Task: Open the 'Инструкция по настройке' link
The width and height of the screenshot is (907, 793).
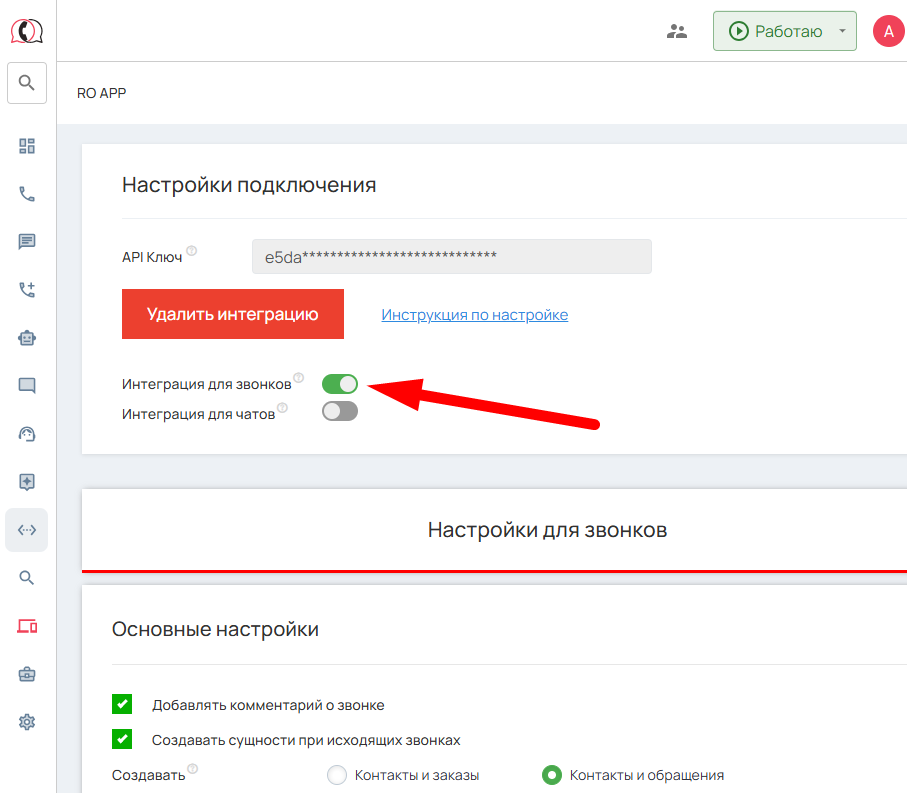Action: pos(475,315)
